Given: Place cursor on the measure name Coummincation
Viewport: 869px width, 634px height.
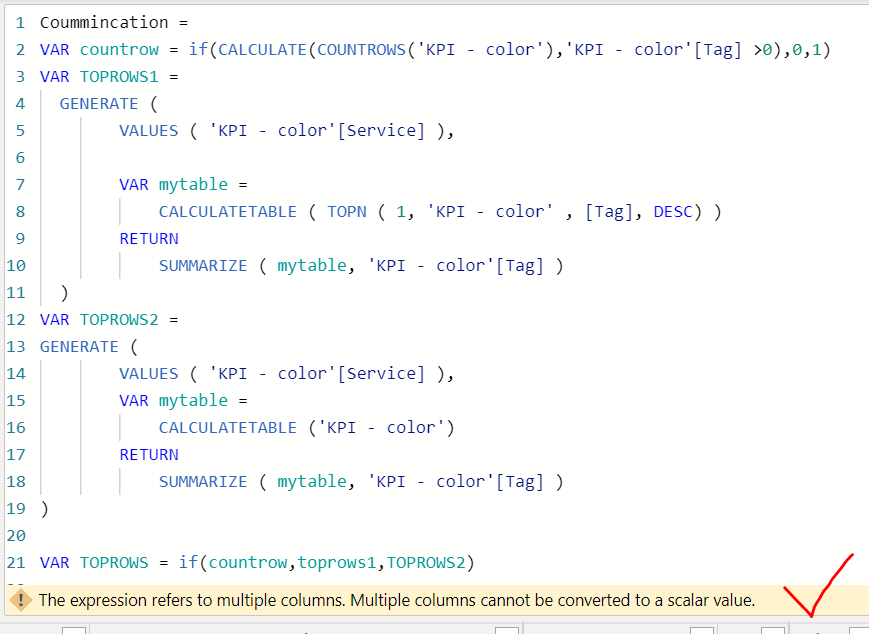Looking at the screenshot, I should pos(104,23).
